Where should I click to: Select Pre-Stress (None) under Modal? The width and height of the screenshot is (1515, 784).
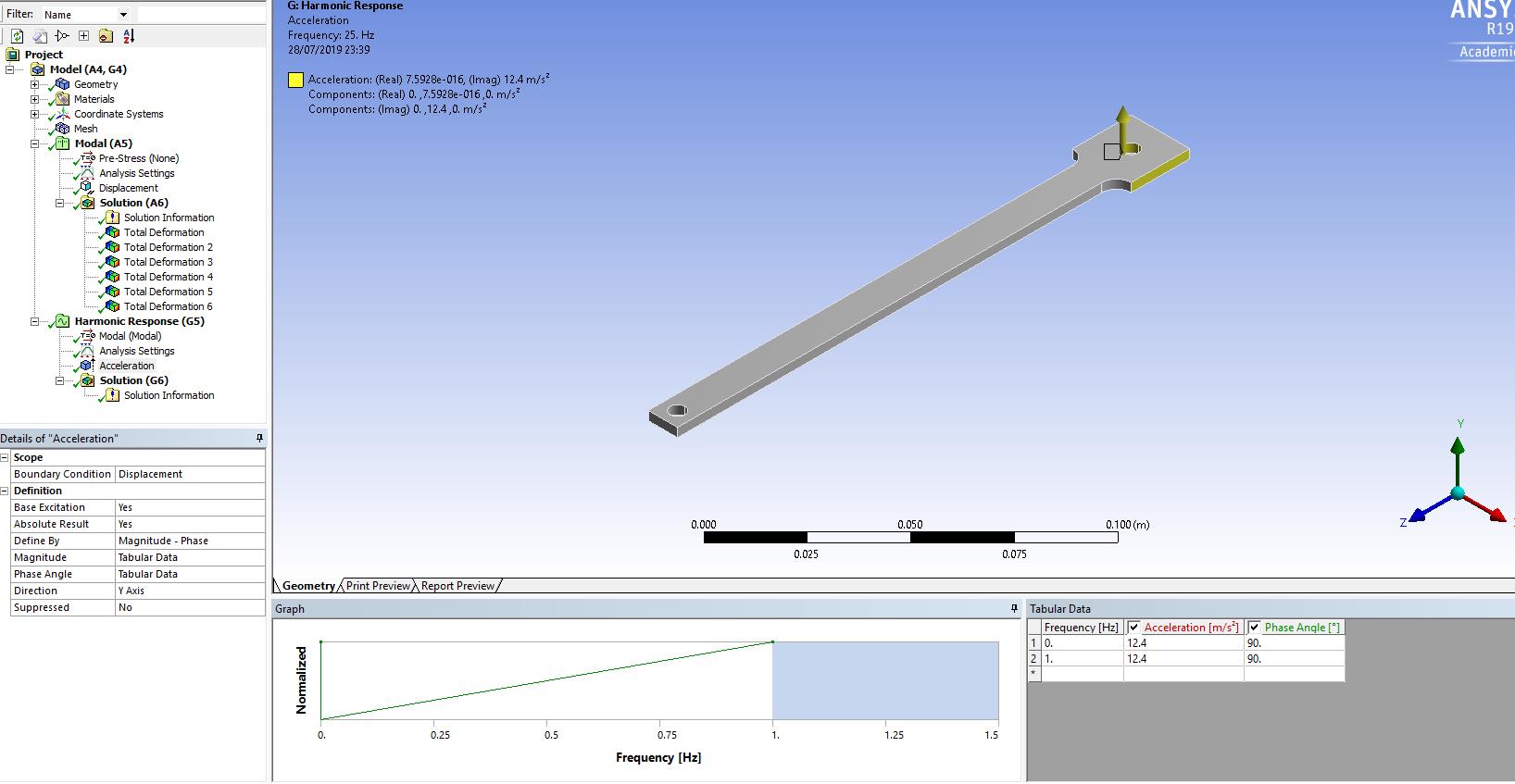[x=138, y=158]
